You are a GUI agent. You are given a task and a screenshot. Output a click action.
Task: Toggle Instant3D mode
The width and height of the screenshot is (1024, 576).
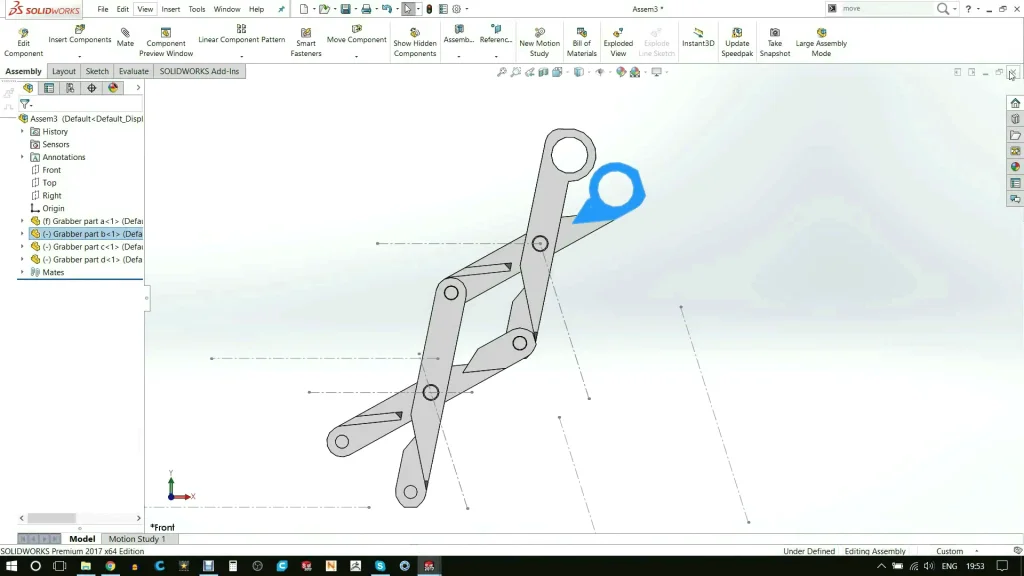[x=698, y=38]
